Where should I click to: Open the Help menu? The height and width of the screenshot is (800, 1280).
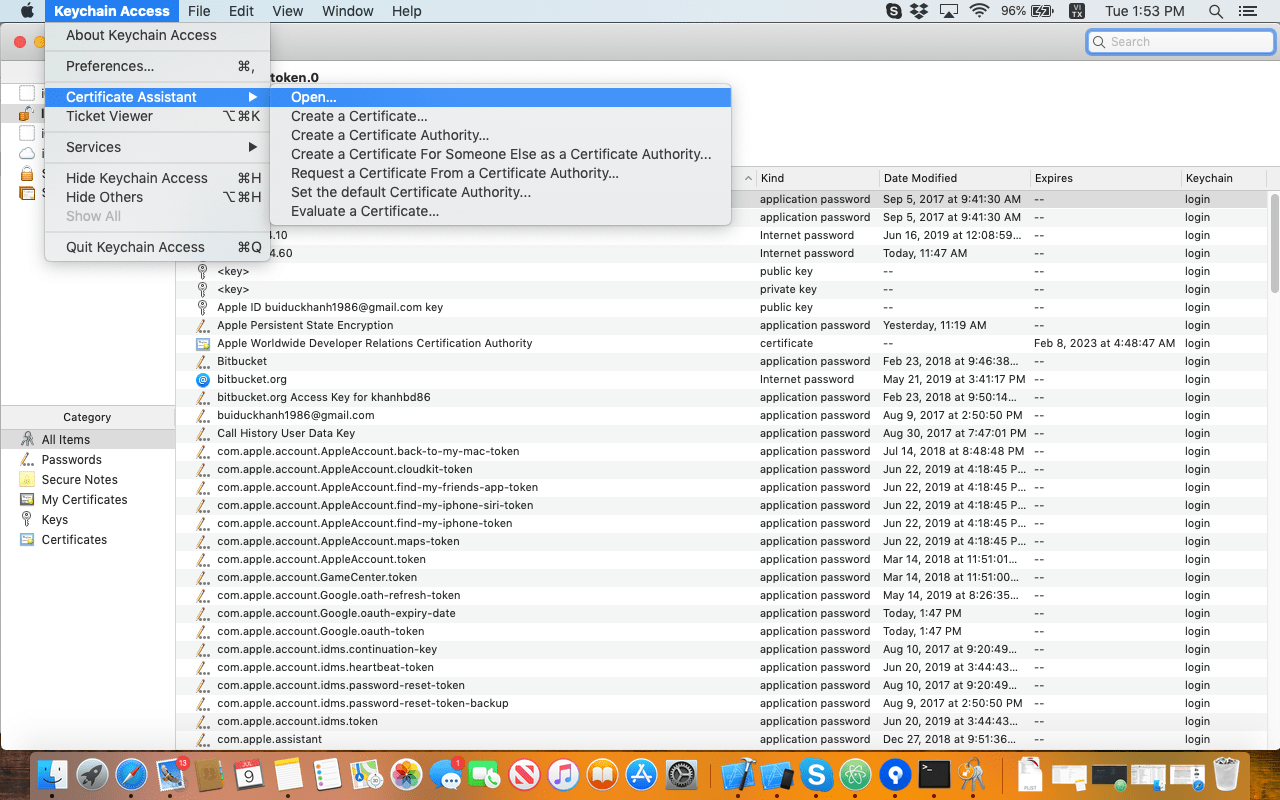tap(407, 11)
